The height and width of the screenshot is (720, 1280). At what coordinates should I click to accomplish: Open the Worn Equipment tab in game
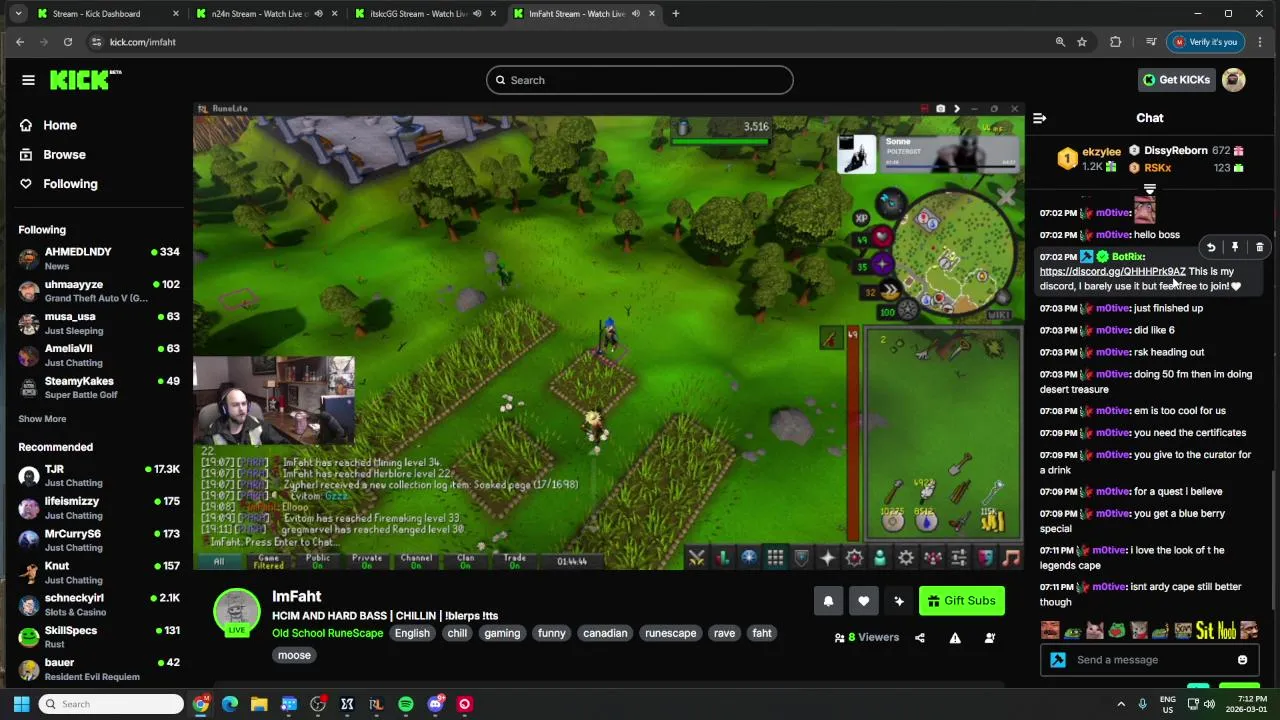pos(801,558)
